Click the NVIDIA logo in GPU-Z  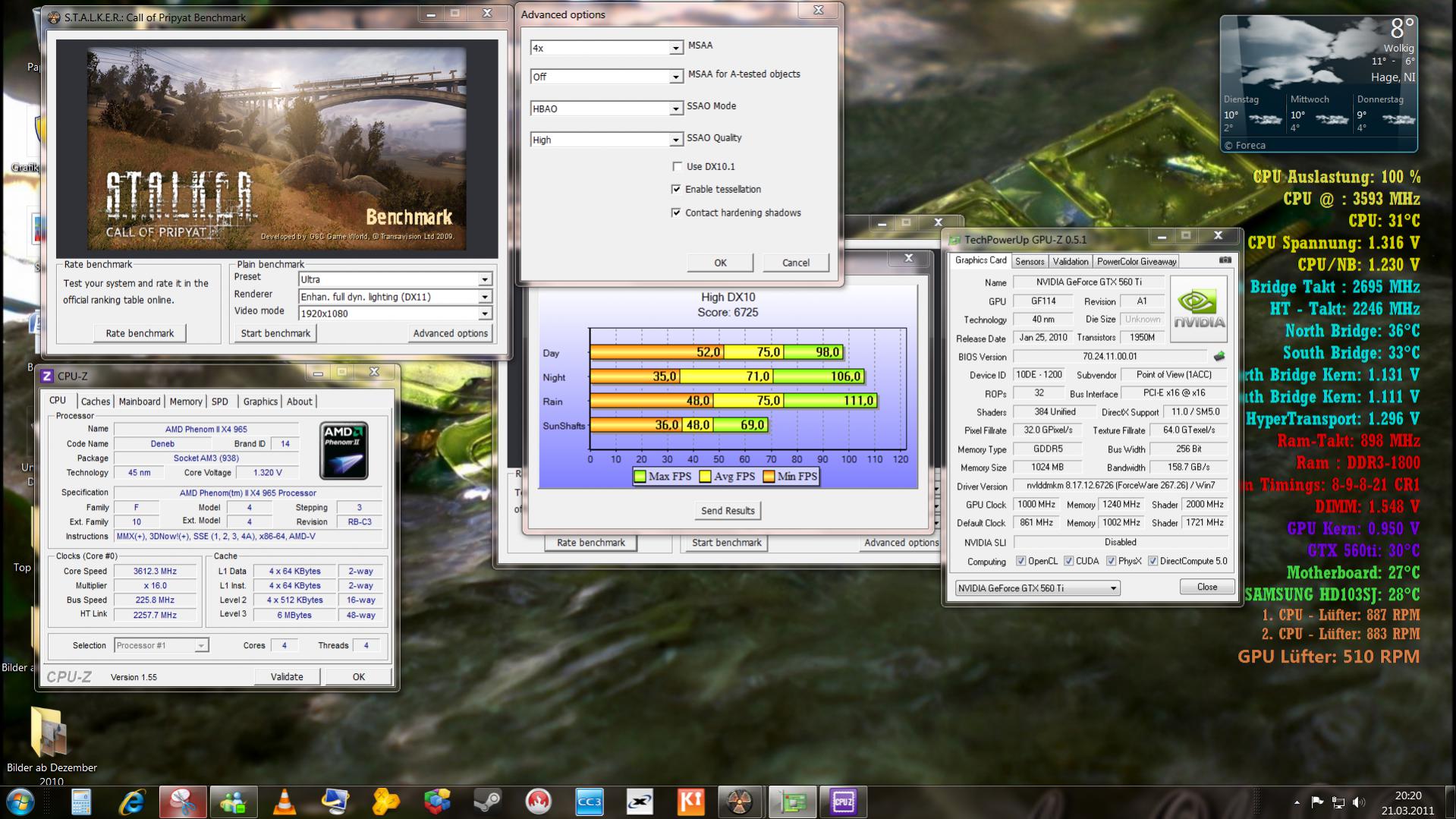tap(1198, 309)
